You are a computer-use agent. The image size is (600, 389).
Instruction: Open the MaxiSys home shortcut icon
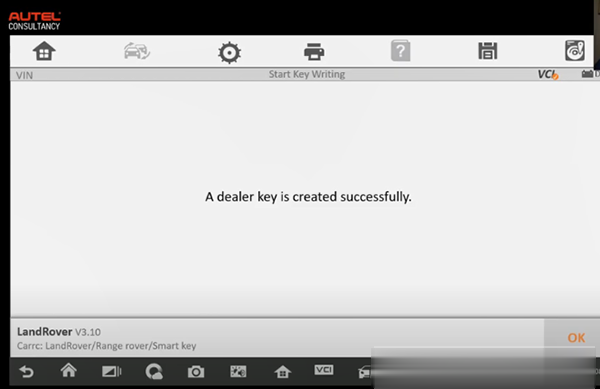282,371
